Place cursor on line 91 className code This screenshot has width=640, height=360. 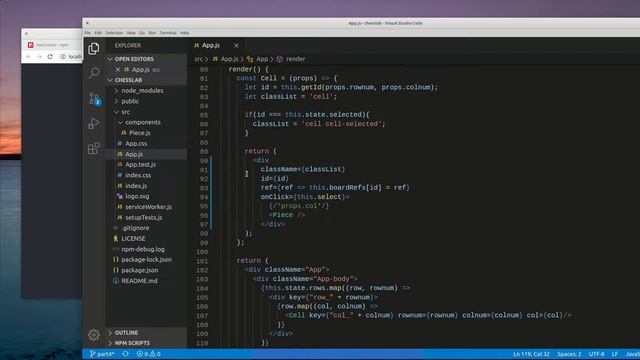pos(303,169)
